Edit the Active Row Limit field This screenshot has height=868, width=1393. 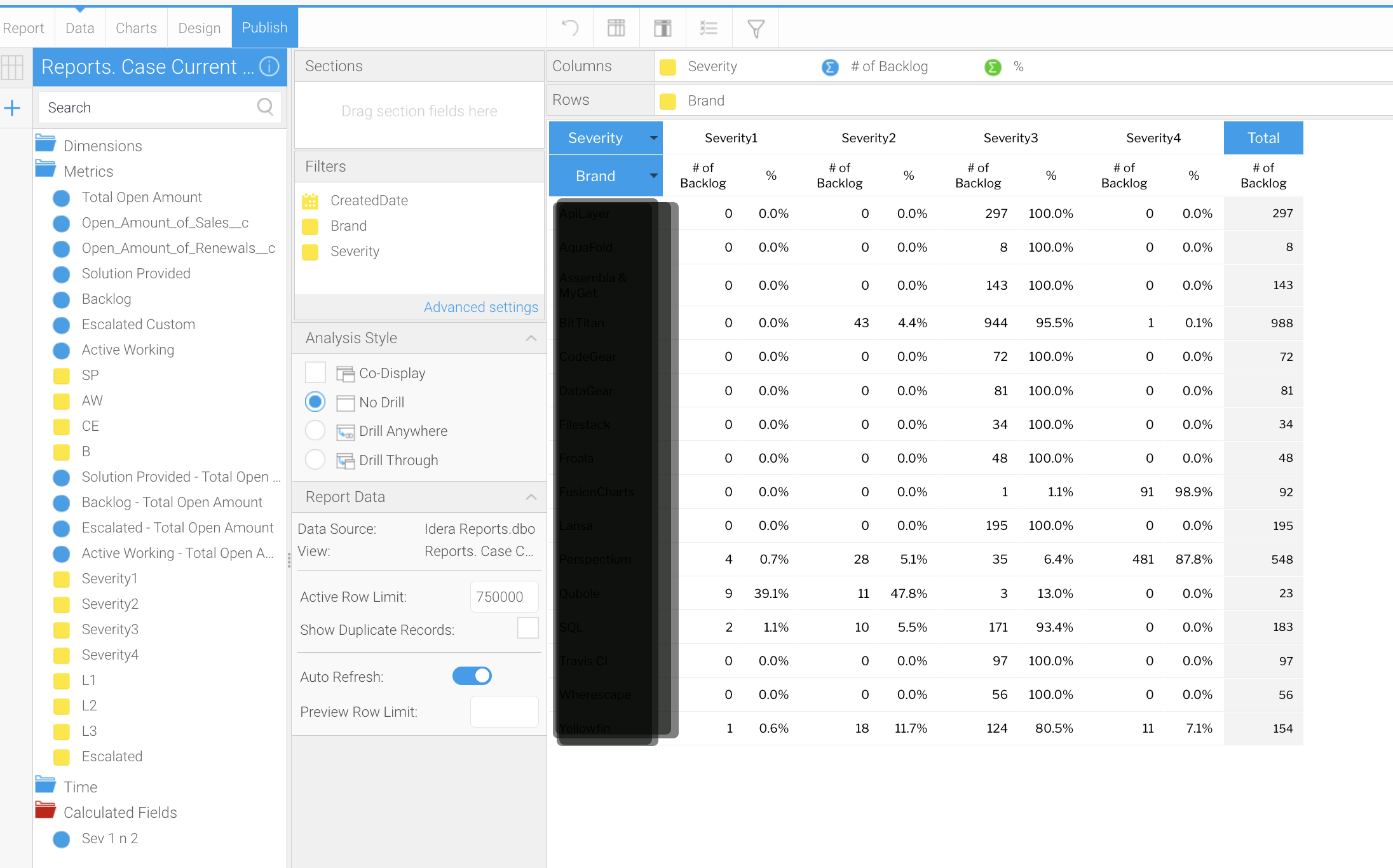[505, 597]
